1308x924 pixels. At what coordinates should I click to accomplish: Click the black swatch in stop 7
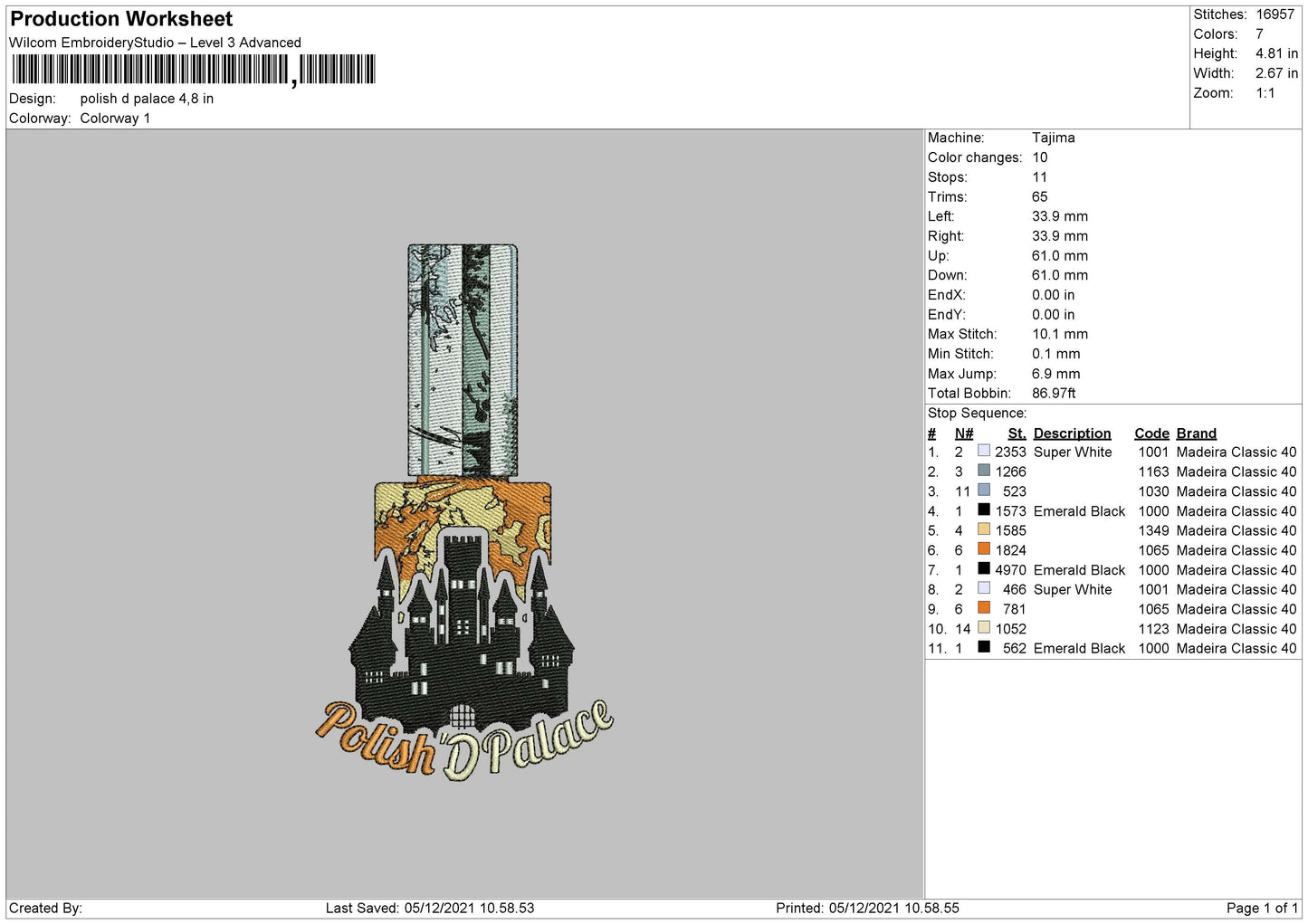[x=984, y=569]
